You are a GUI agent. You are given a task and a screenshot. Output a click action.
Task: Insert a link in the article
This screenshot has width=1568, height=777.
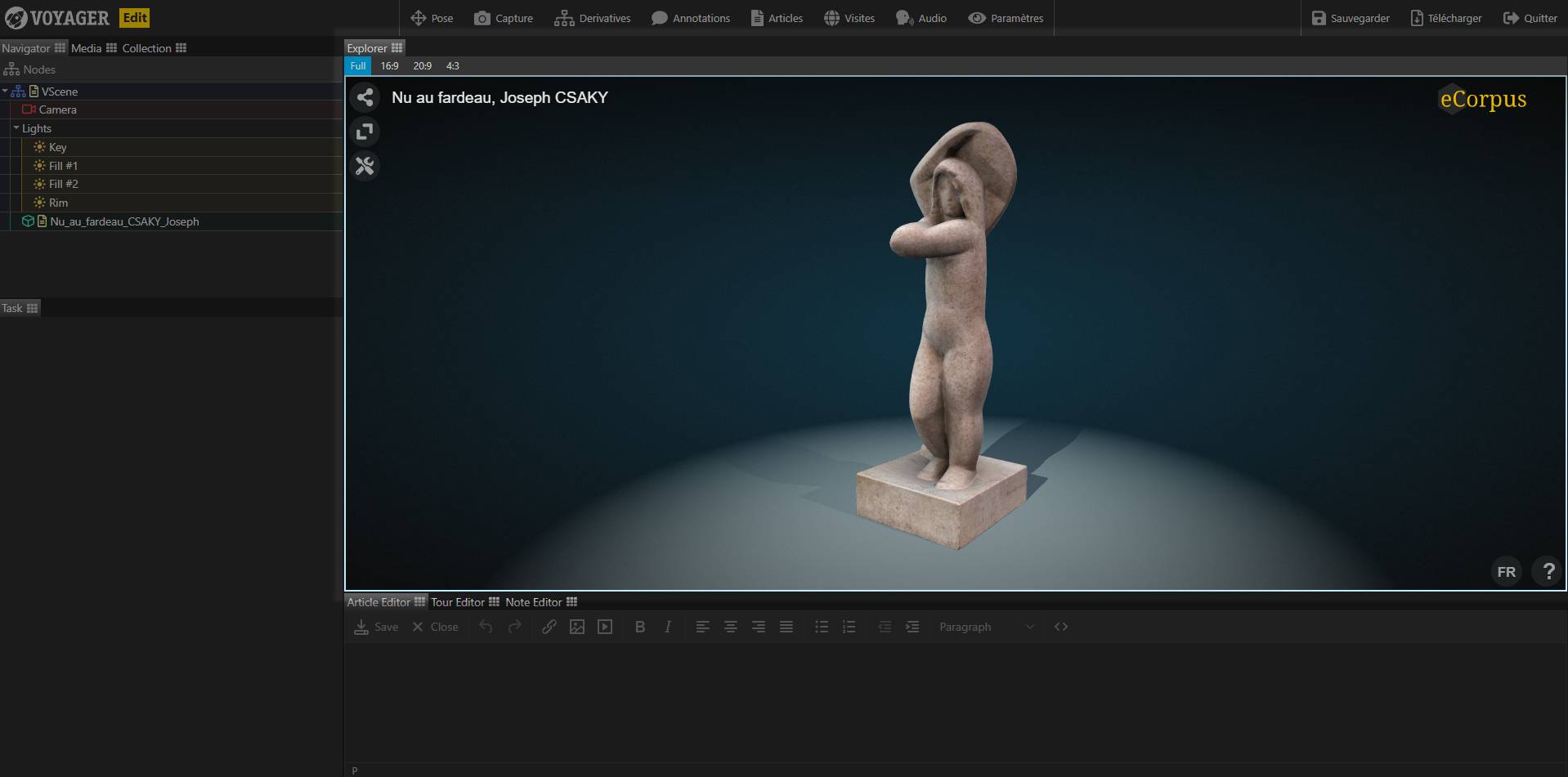pyautogui.click(x=549, y=627)
